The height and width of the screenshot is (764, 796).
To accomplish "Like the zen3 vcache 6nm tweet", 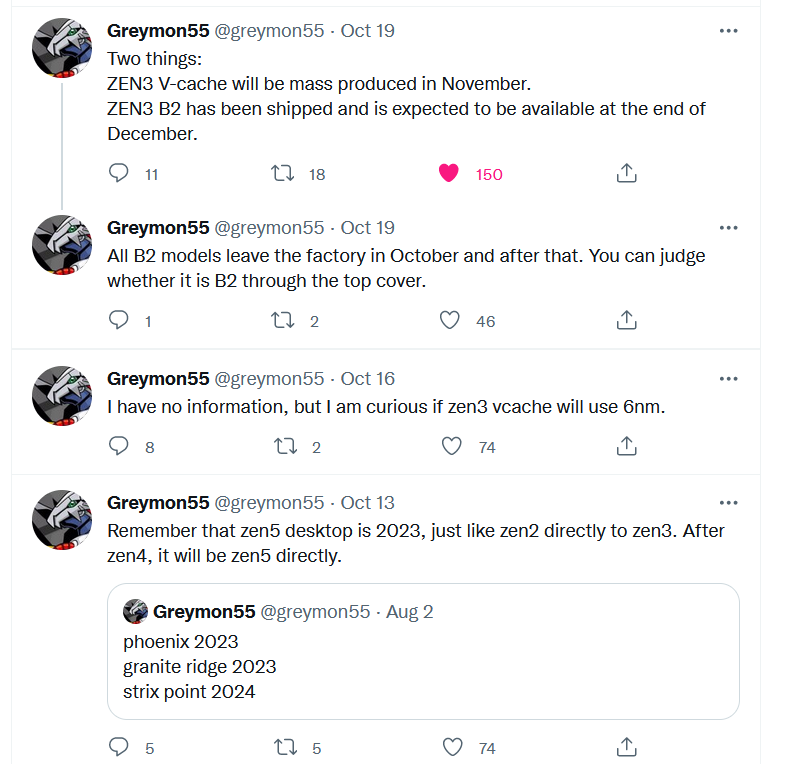I will (x=451, y=446).
